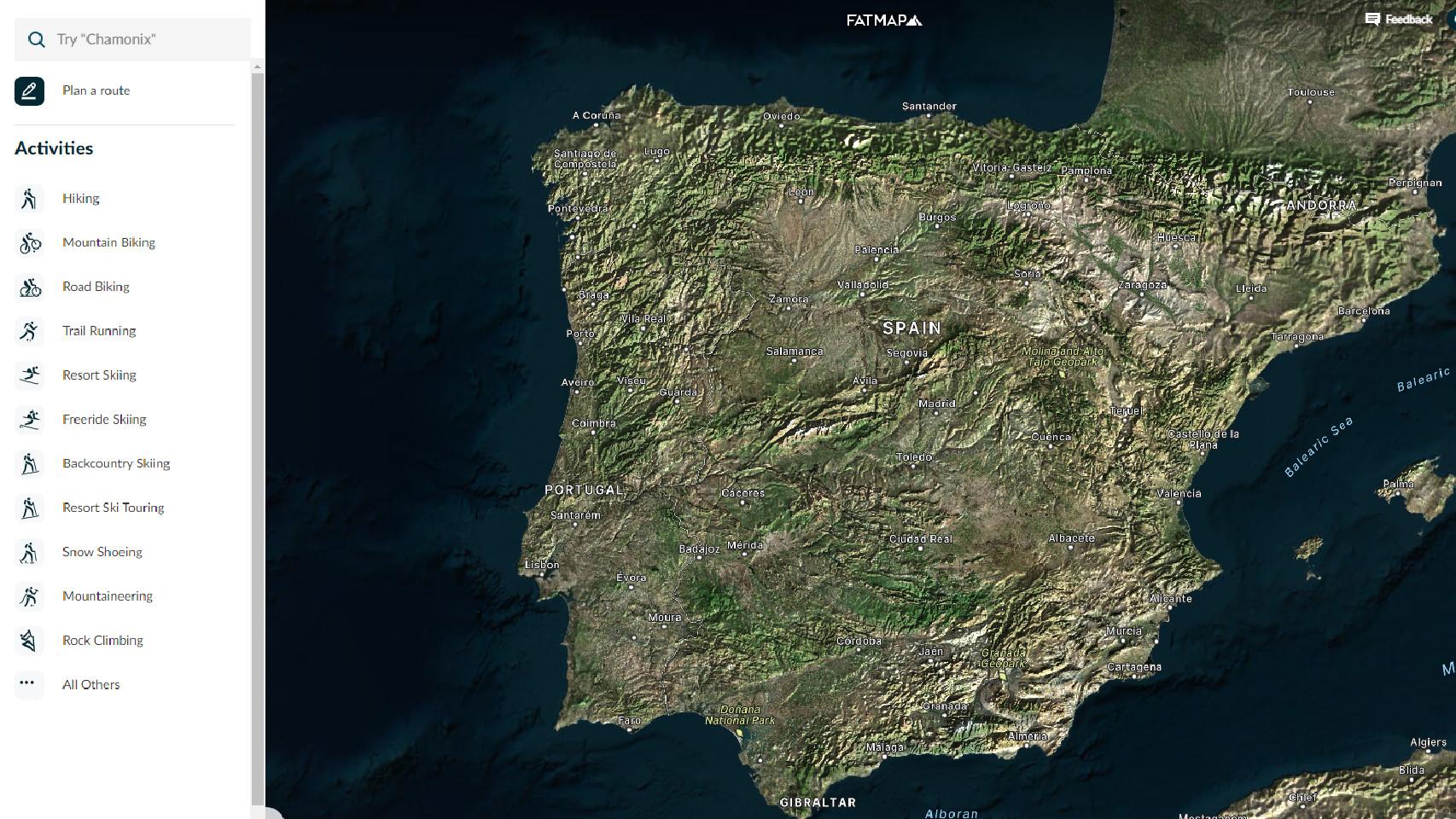
Task: Click the Lisbon city label
Action: 542,565
